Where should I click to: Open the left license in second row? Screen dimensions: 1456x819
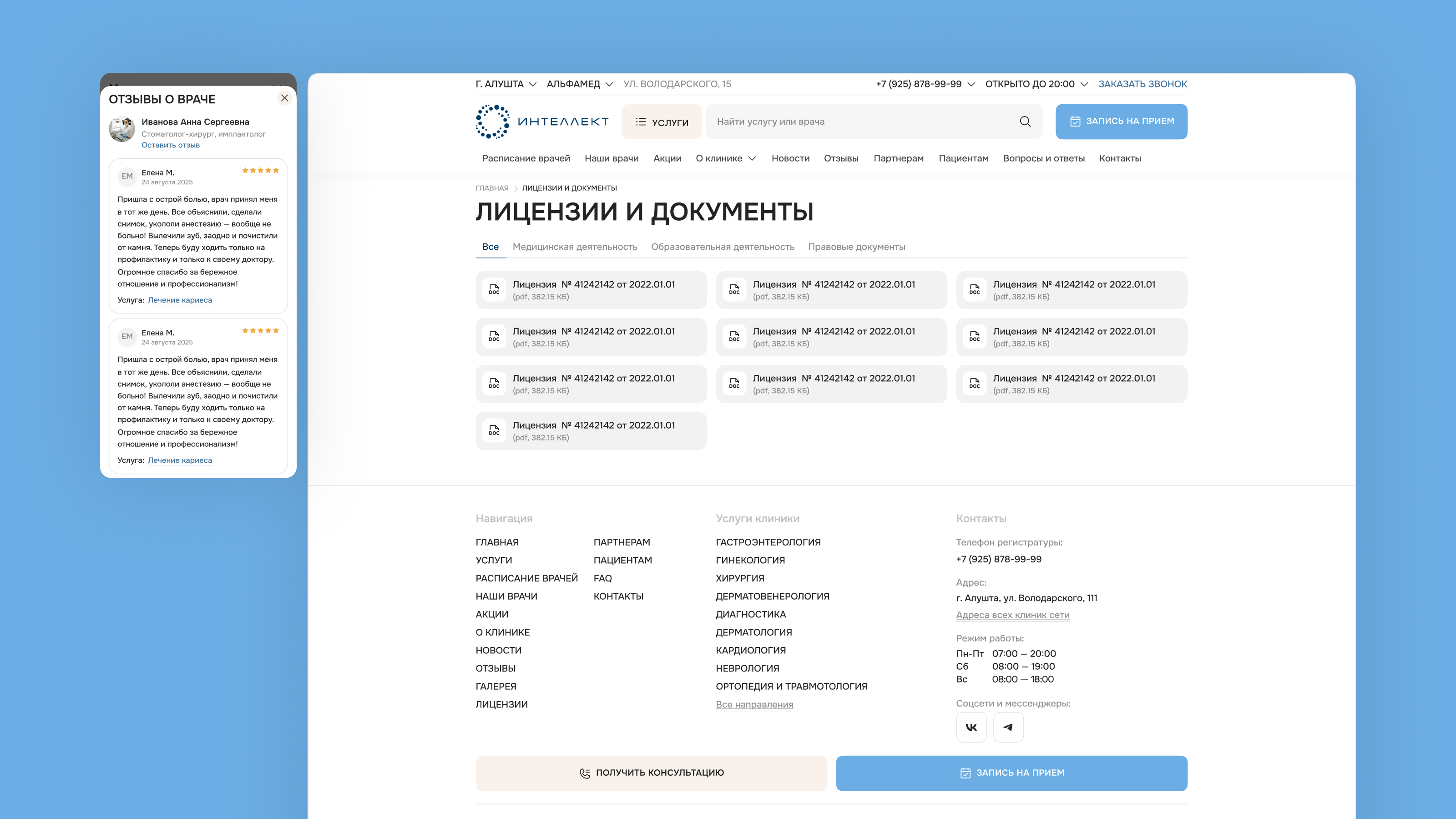[591, 337]
